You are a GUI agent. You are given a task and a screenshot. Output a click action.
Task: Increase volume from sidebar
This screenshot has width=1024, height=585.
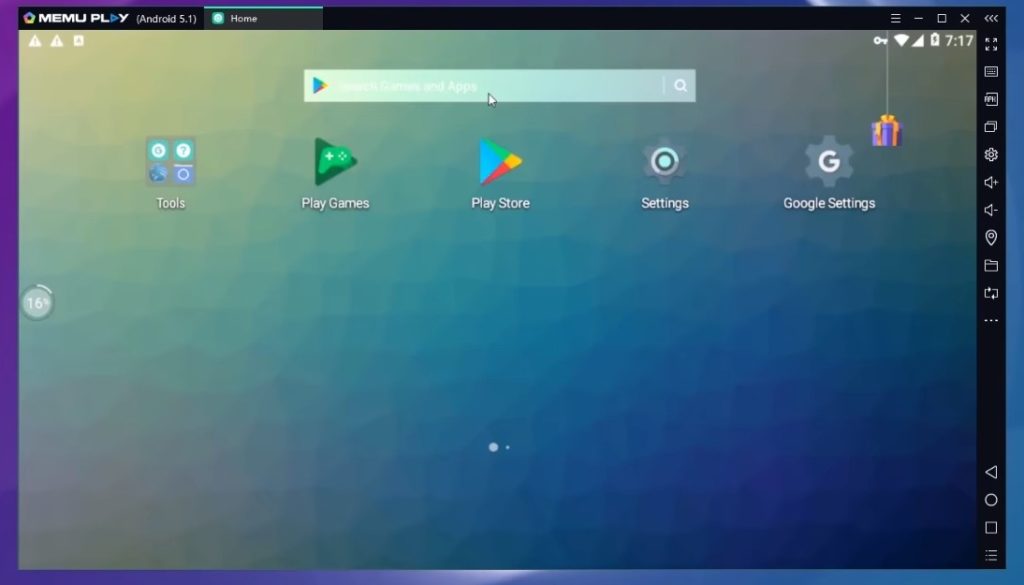click(x=991, y=182)
